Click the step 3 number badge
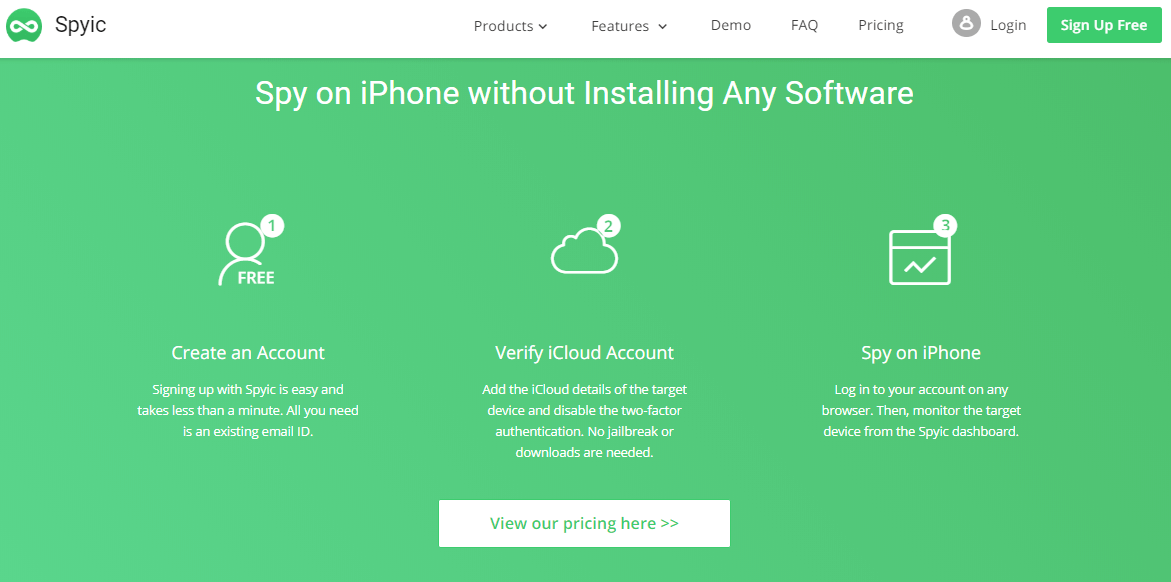1171x582 pixels. click(x=945, y=225)
